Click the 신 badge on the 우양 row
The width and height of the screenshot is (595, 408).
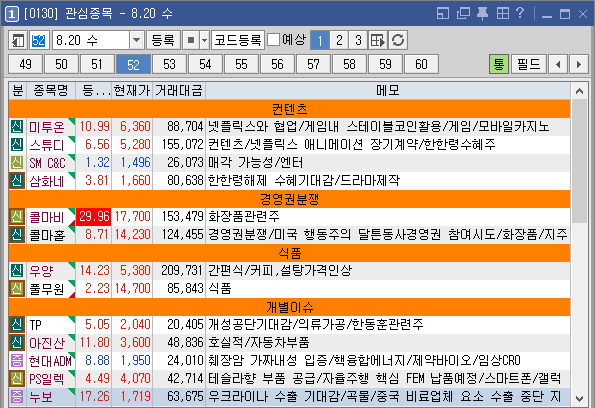[x=17, y=271]
